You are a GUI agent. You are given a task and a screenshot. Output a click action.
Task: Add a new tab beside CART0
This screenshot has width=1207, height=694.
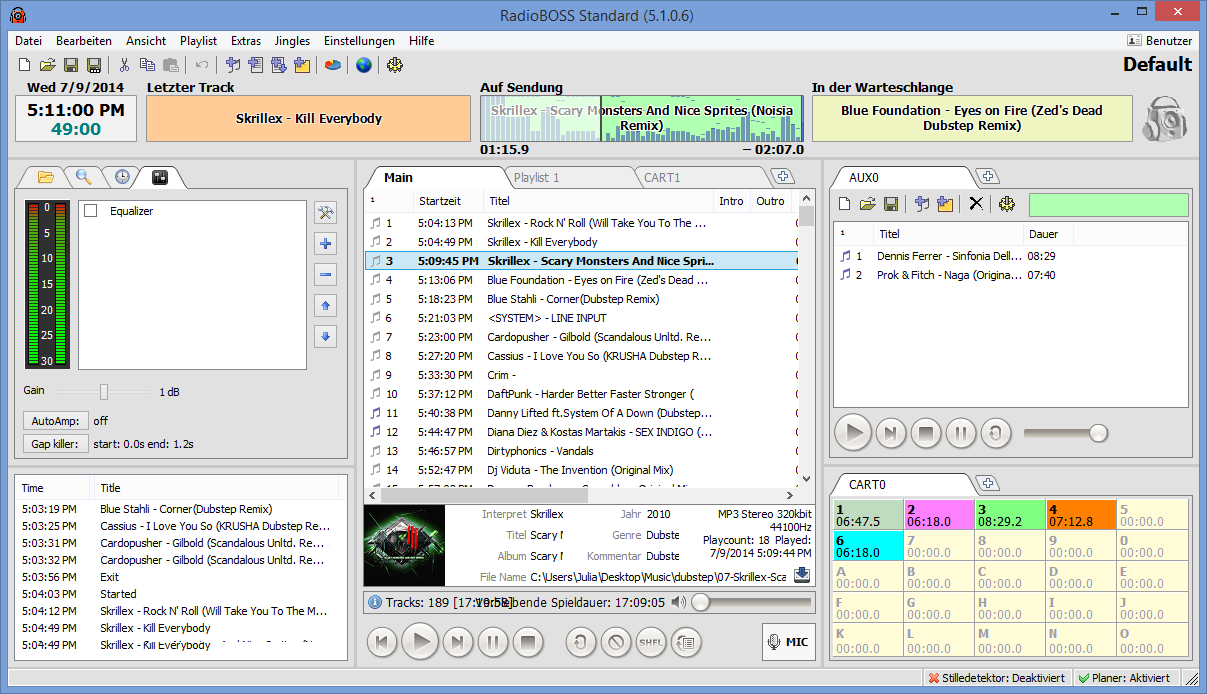pos(988,484)
